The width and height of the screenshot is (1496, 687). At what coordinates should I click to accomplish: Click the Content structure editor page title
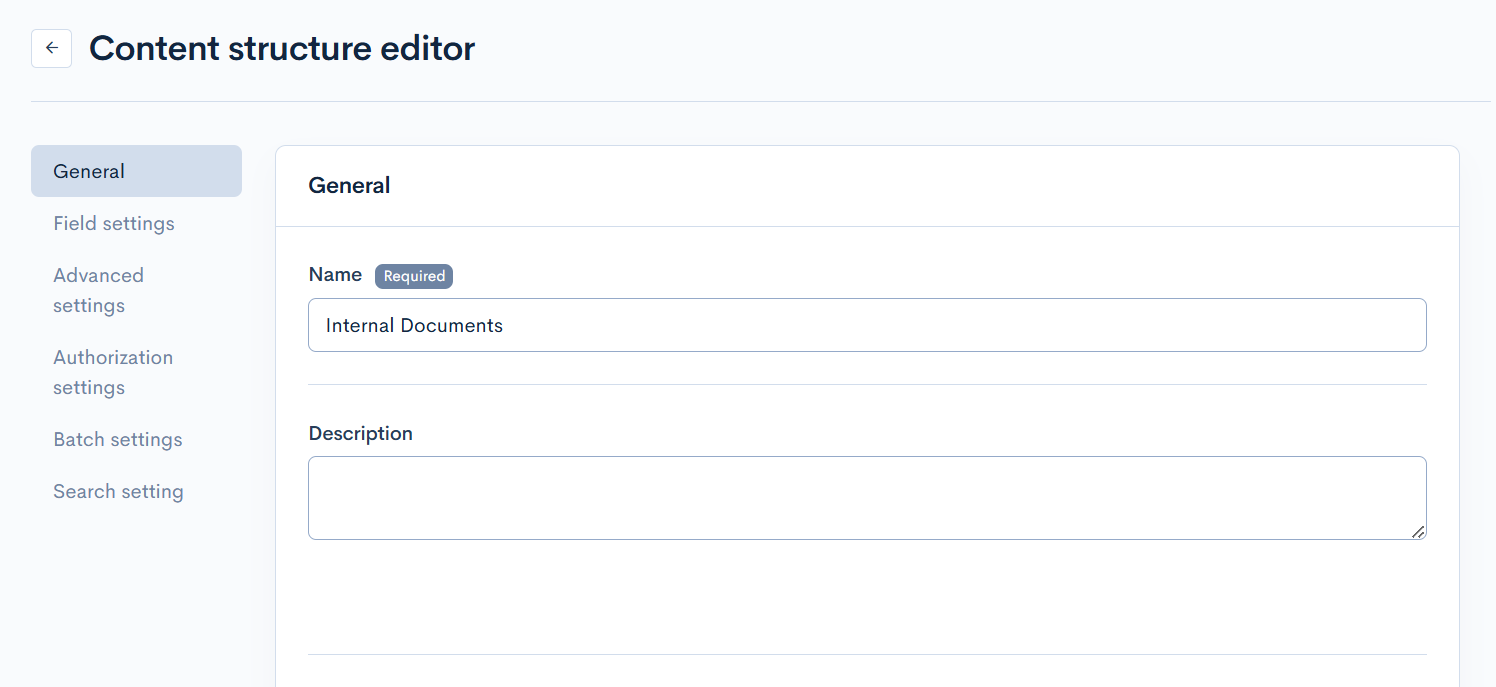coord(282,48)
